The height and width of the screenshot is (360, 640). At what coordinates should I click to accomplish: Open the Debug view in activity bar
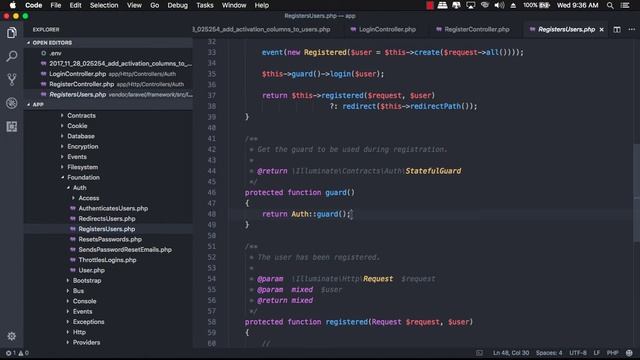coord(11,103)
